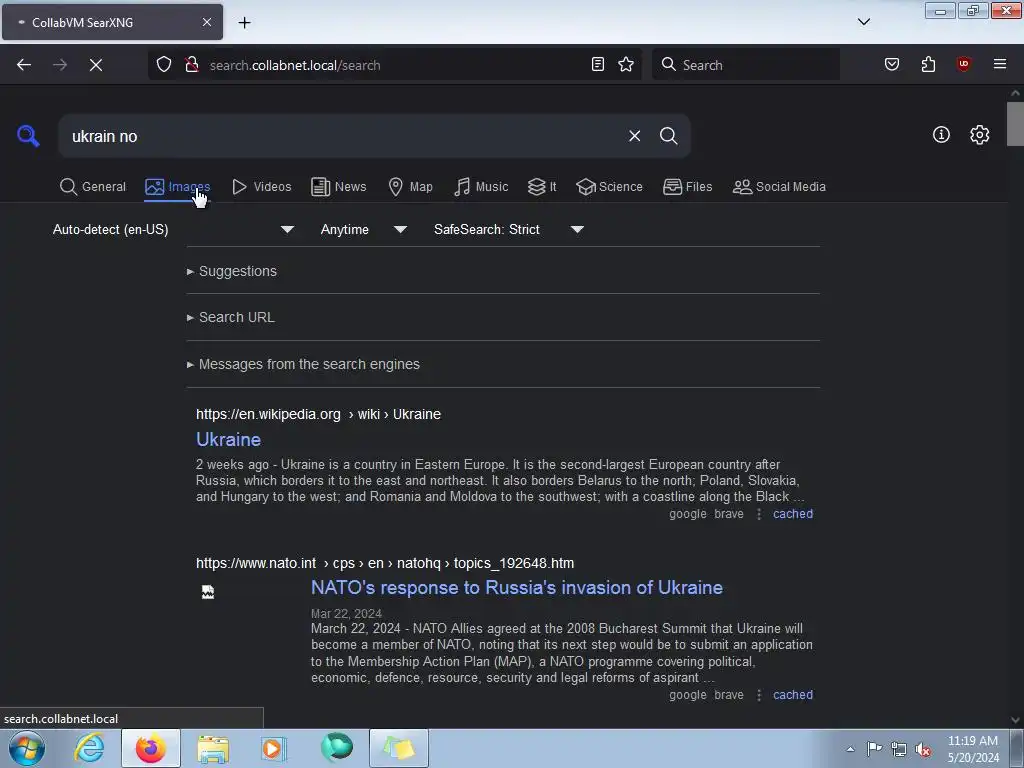
Task: Click the broken thumbnail of NATO result
Action: (x=208, y=592)
